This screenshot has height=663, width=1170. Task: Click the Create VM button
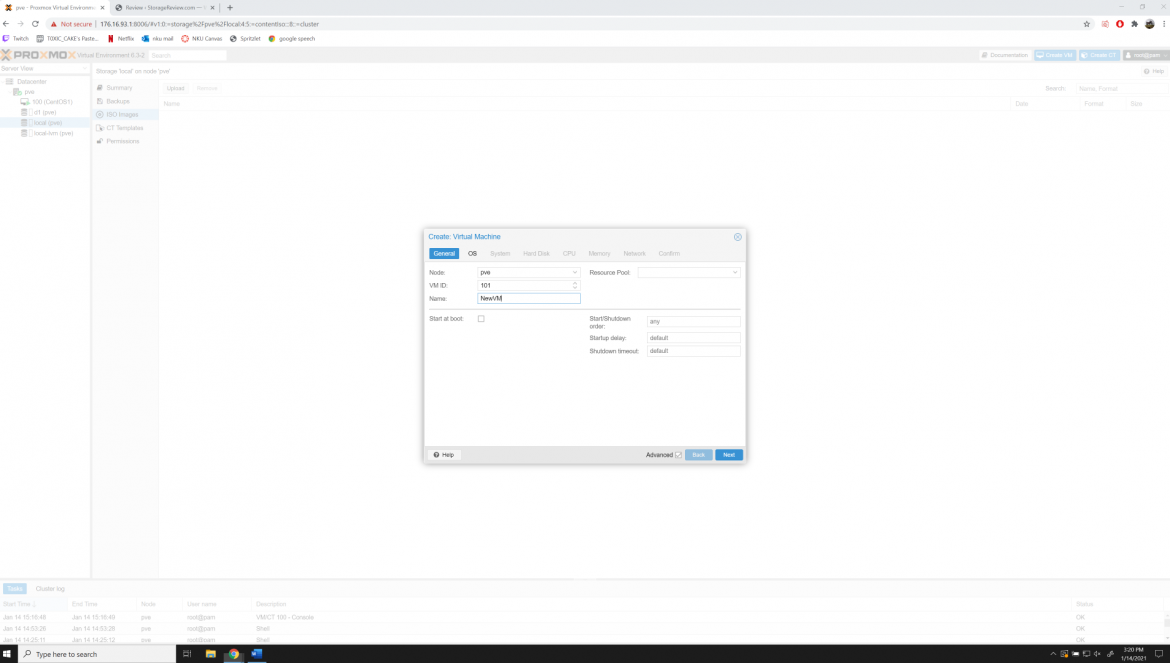point(1055,55)
